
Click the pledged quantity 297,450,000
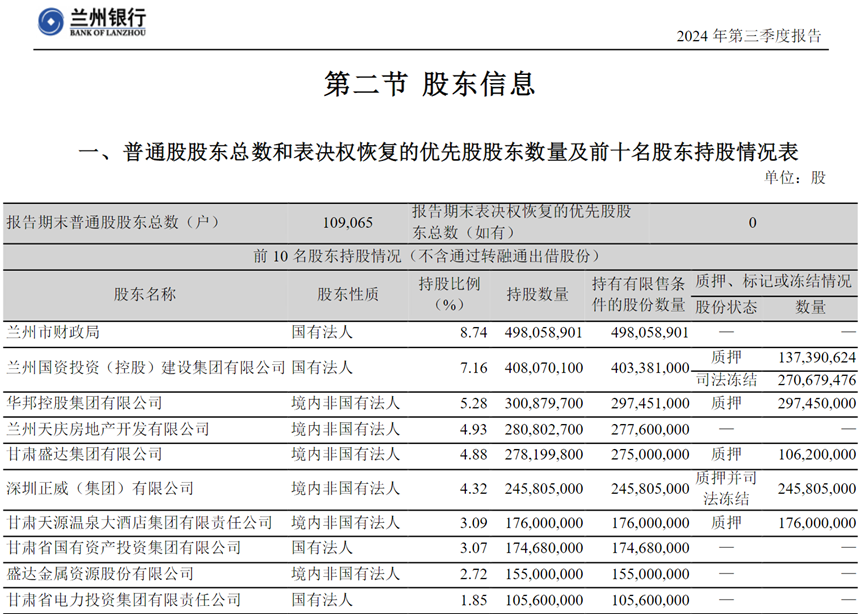pyautogui.click(x=817, y=404)
